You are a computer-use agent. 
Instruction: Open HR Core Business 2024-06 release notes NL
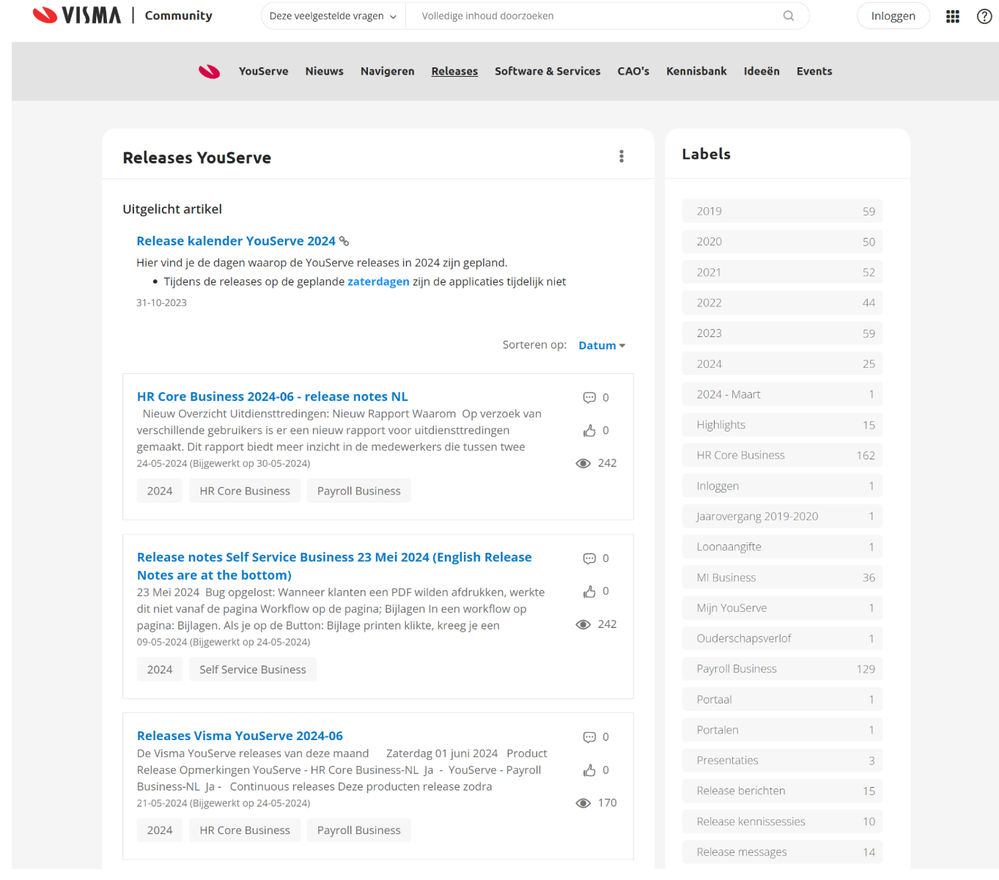coord(272,396)
